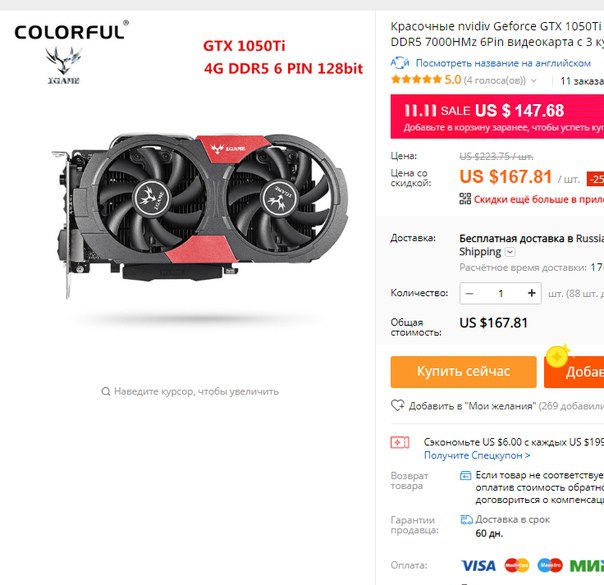Open the Shipping method dropdown

(510, 252)
